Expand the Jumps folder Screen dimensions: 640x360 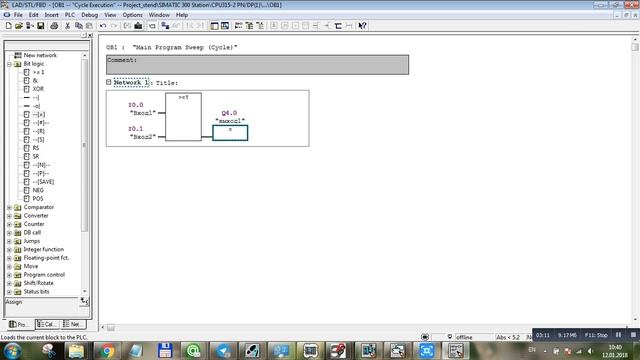click(x=9, y=241)
